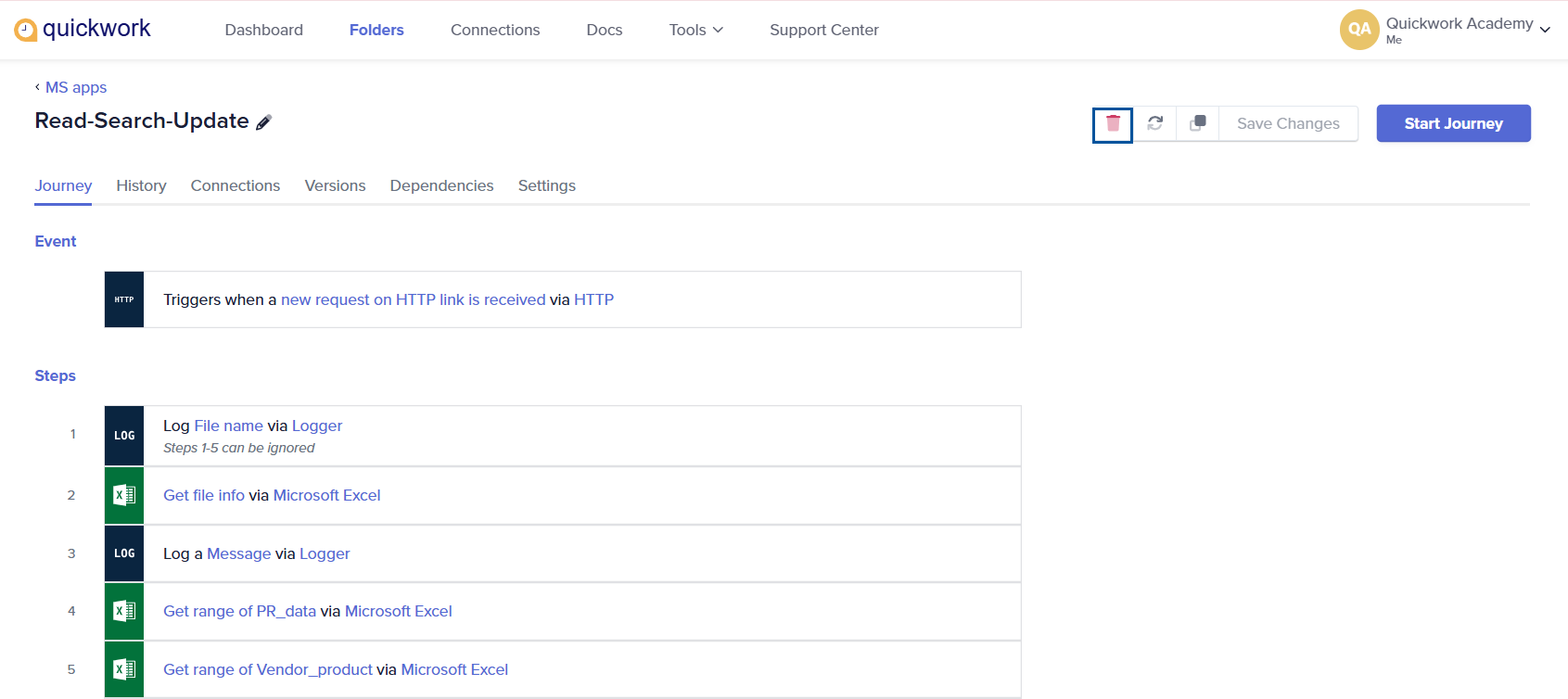Click the Logger link in step 3
This screenshot has width=1568, height=699.
pos(325,553)
